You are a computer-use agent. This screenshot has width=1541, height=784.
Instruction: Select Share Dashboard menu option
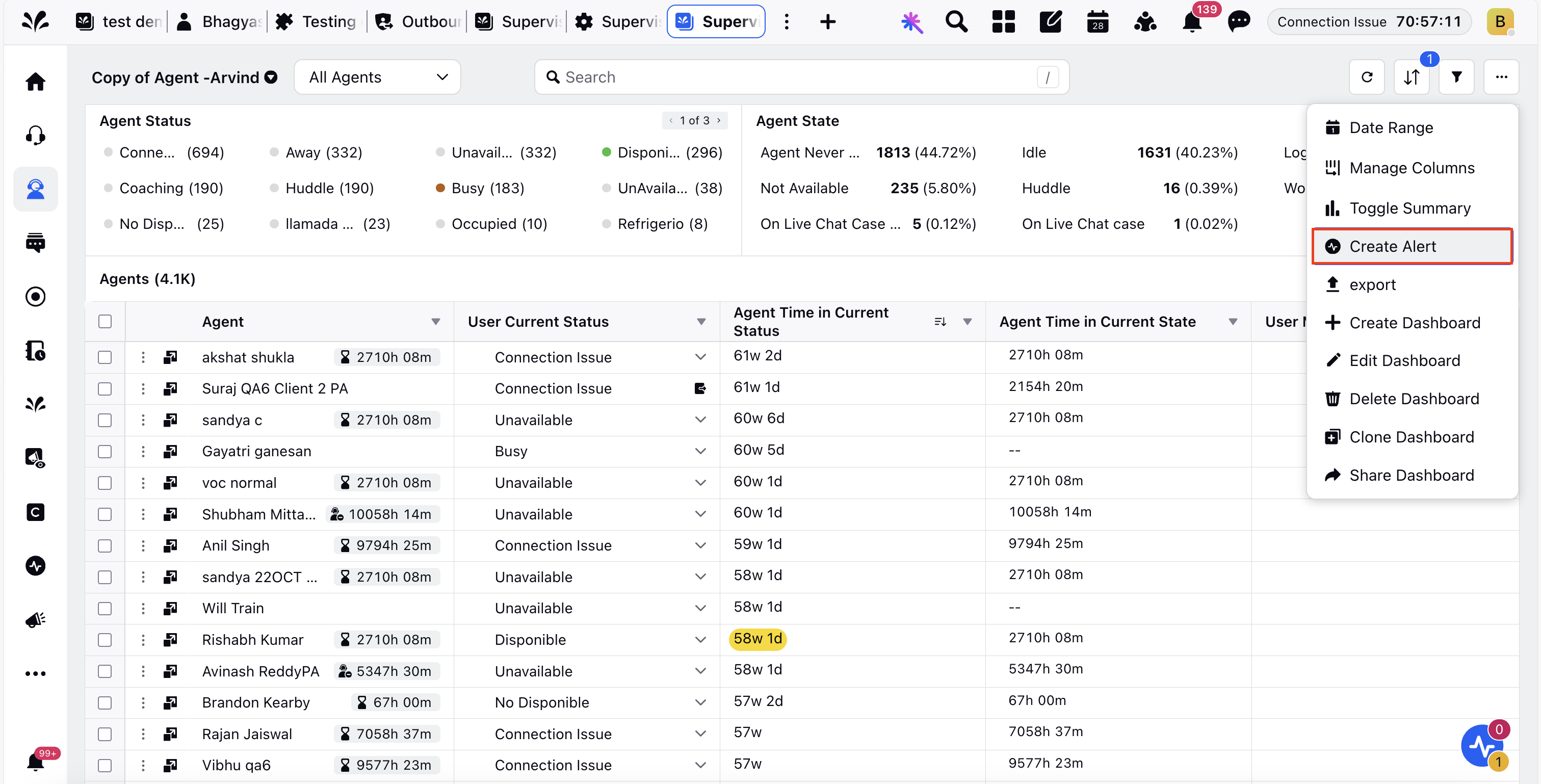[x=1412, y=476]
